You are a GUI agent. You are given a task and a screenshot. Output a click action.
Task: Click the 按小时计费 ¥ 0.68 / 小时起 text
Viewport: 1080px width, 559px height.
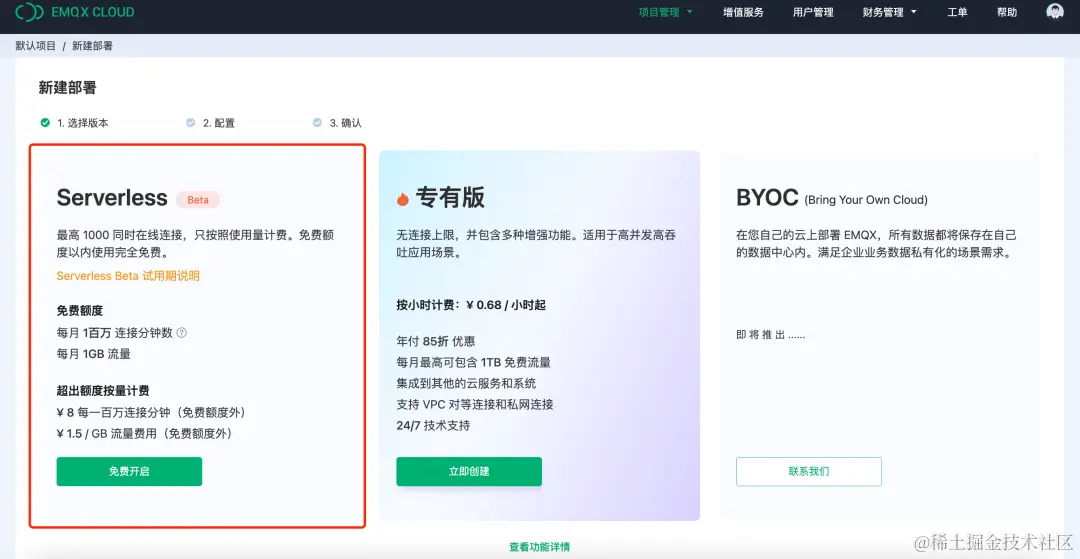point(471,305)
